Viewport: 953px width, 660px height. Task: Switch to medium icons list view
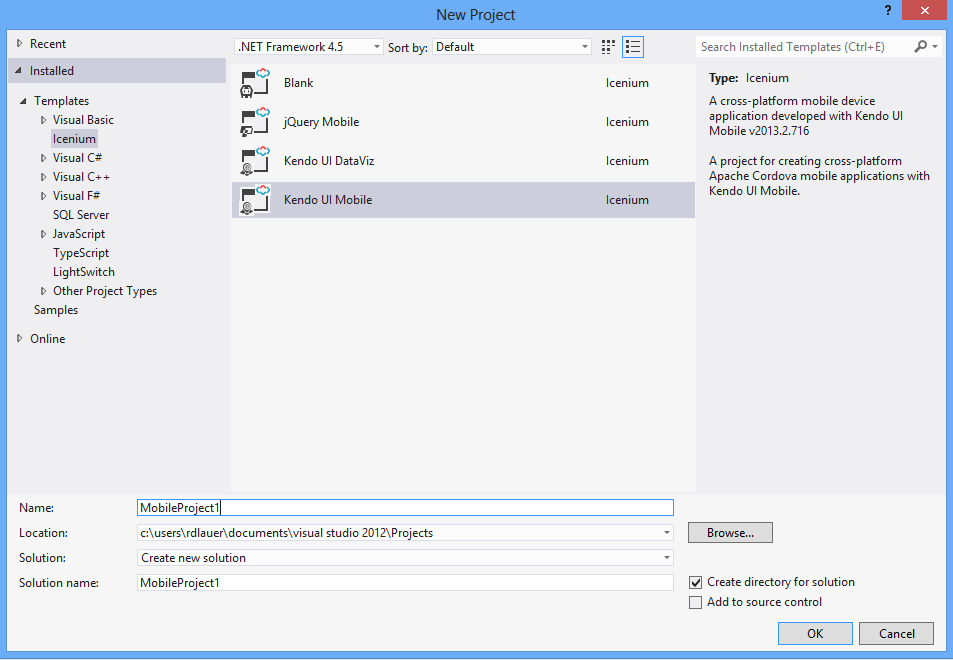[x=633, y=47]
